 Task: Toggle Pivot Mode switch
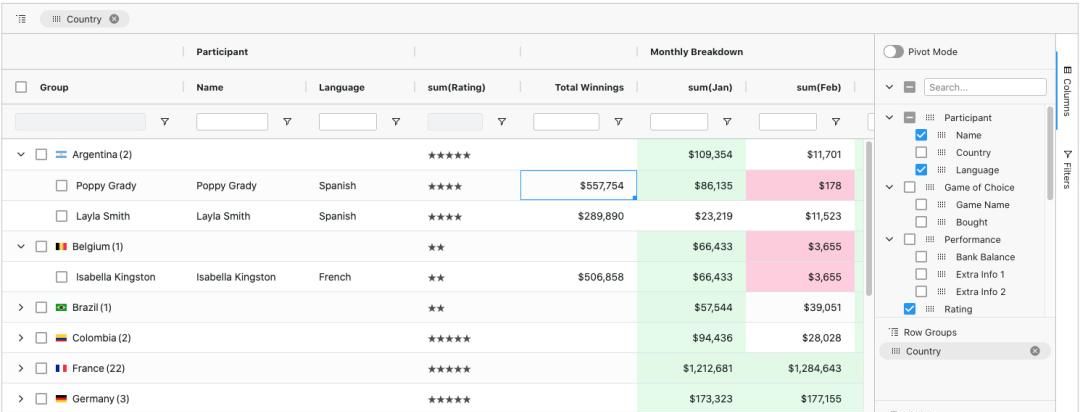(x=892, y=51)
